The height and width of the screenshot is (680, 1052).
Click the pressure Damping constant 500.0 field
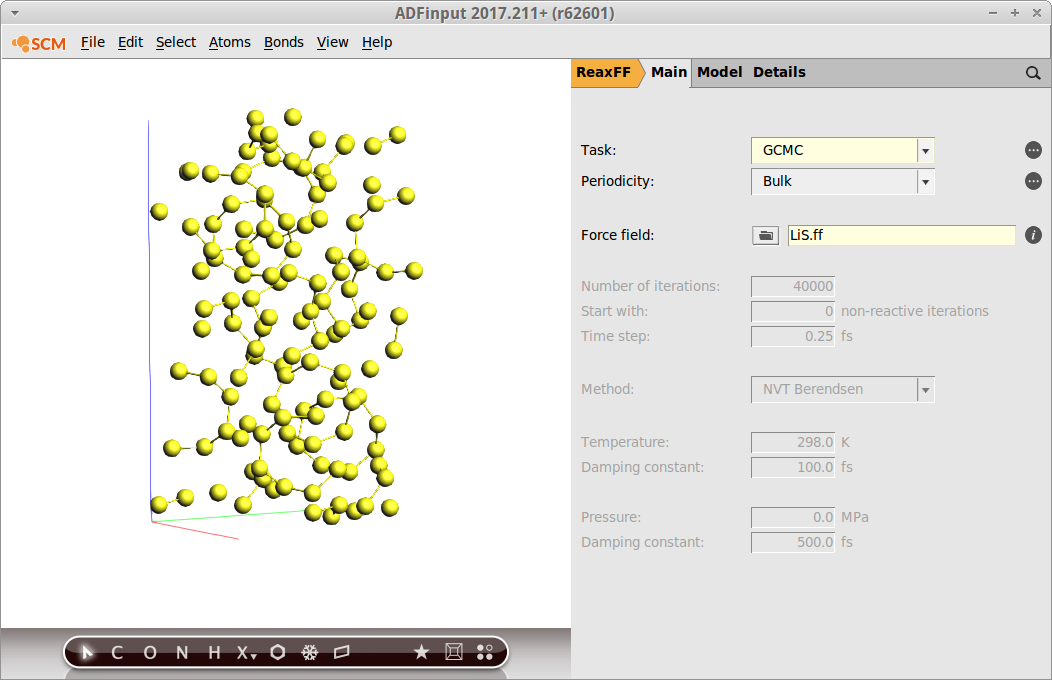tap(793, 543)
